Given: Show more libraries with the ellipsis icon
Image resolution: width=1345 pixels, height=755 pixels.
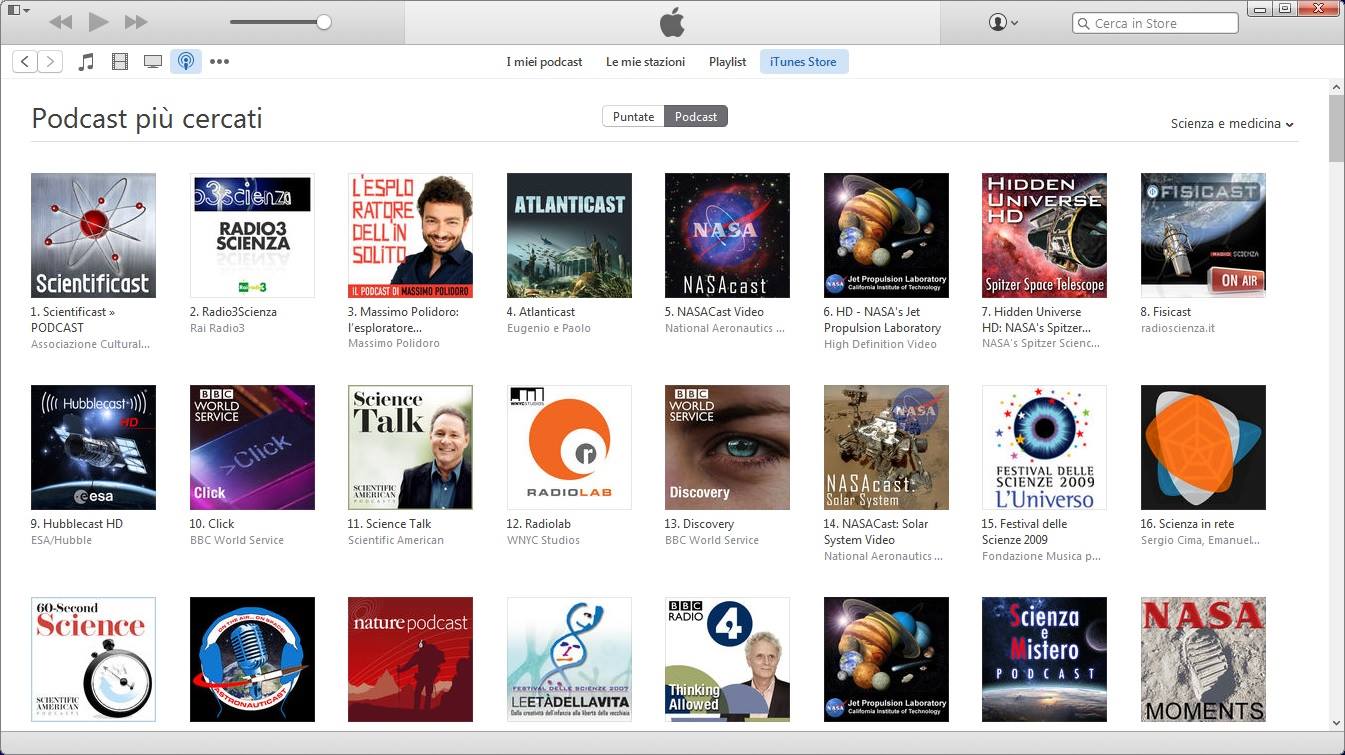Looking at the screenshot, I should [220, 62].
